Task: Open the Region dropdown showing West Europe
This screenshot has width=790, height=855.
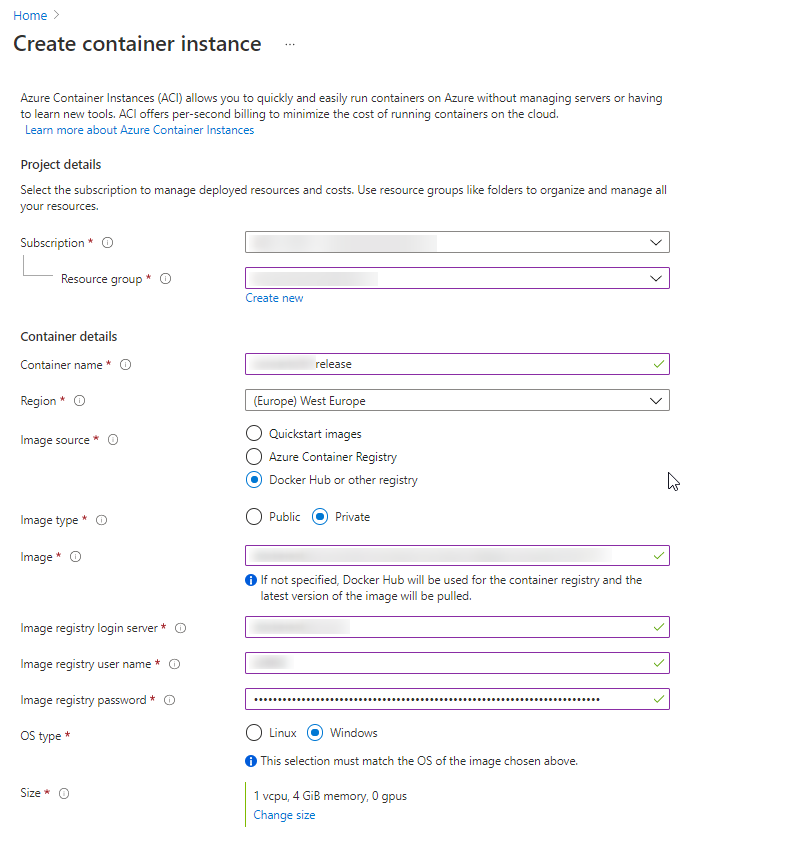Action: coord(456,401)
